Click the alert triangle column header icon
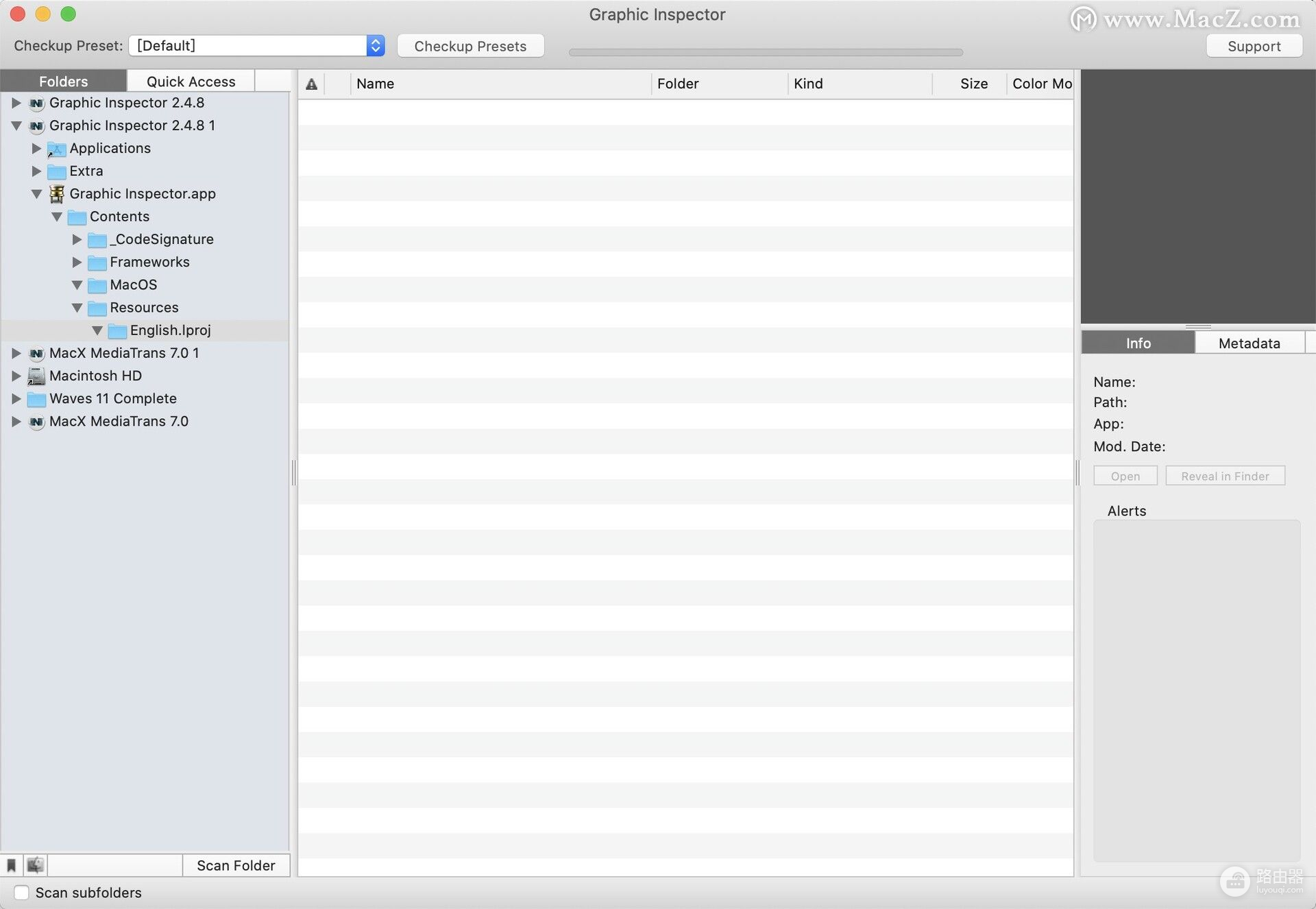The width and height of the screenshot is (1316, 909). (x=311, y=84)
